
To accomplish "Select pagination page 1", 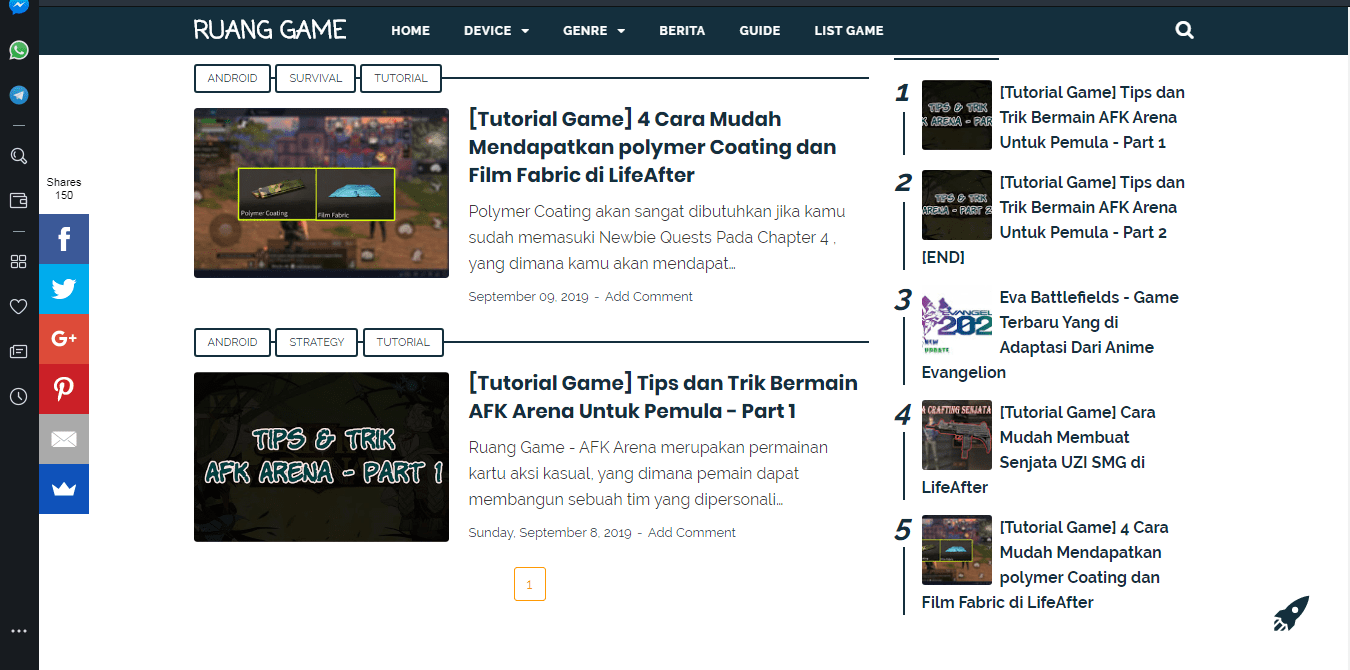I will 530,584.
